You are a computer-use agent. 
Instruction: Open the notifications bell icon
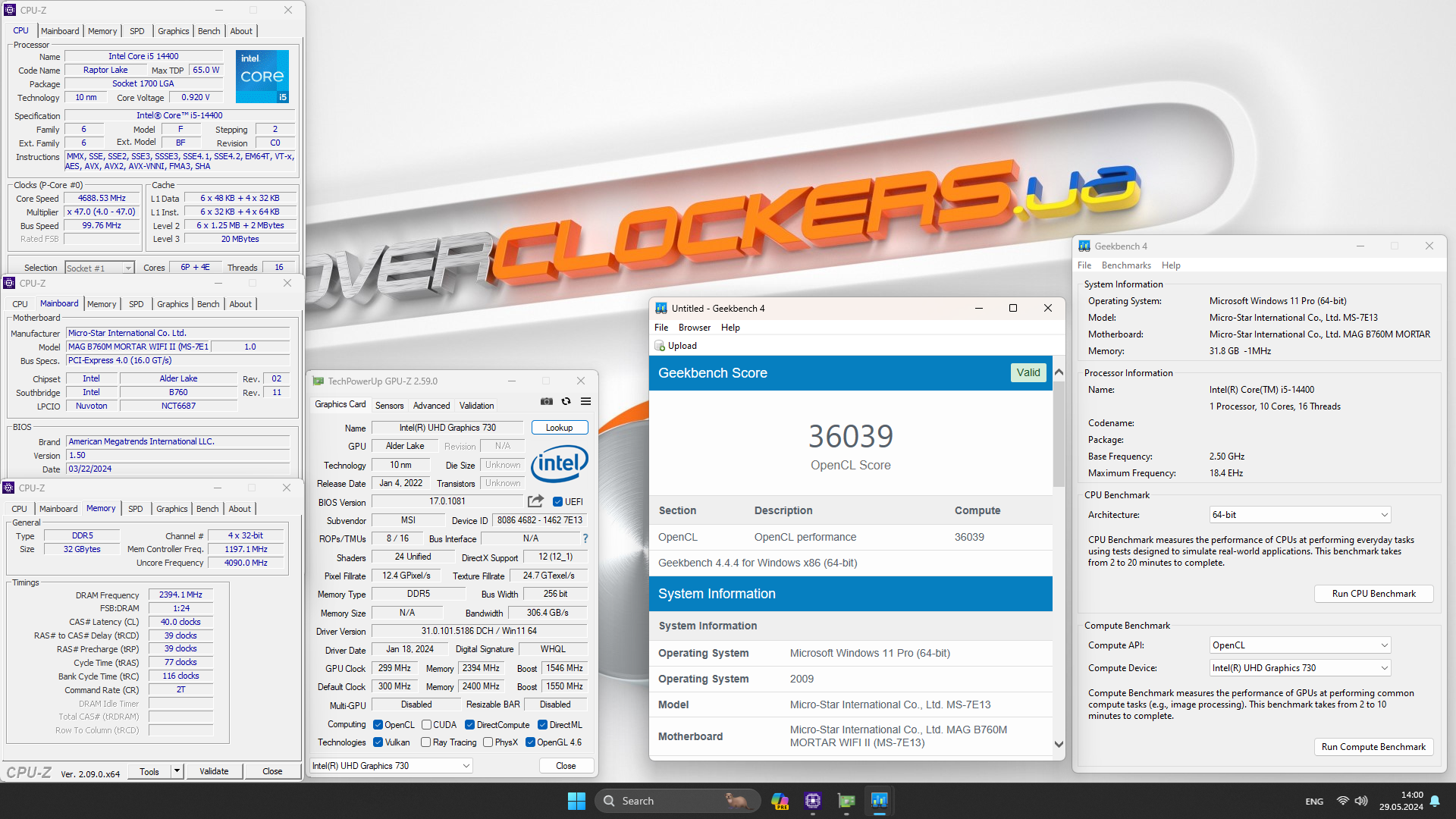click(x=1435, y=801)
